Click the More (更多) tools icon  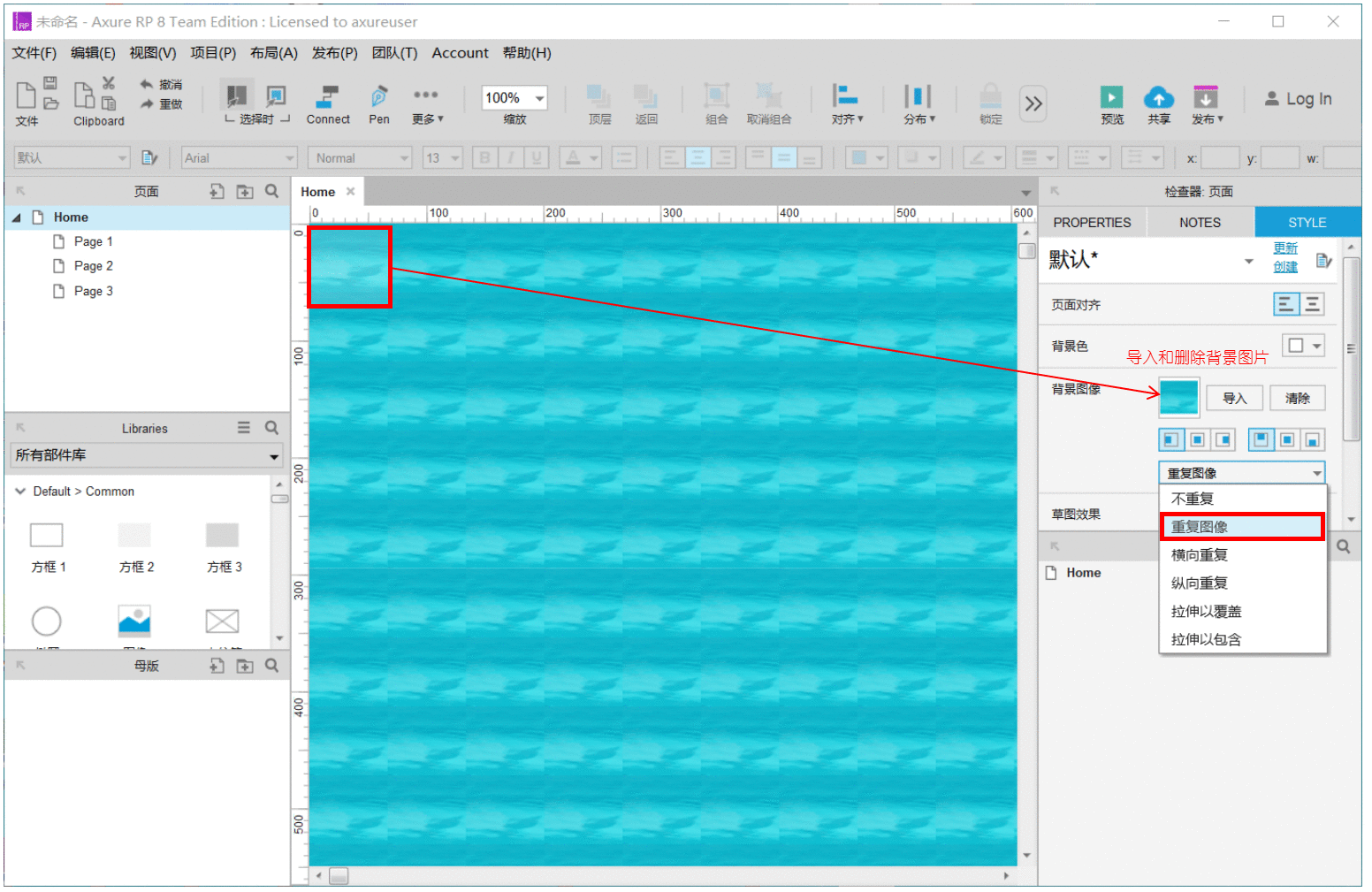point(425,95)
